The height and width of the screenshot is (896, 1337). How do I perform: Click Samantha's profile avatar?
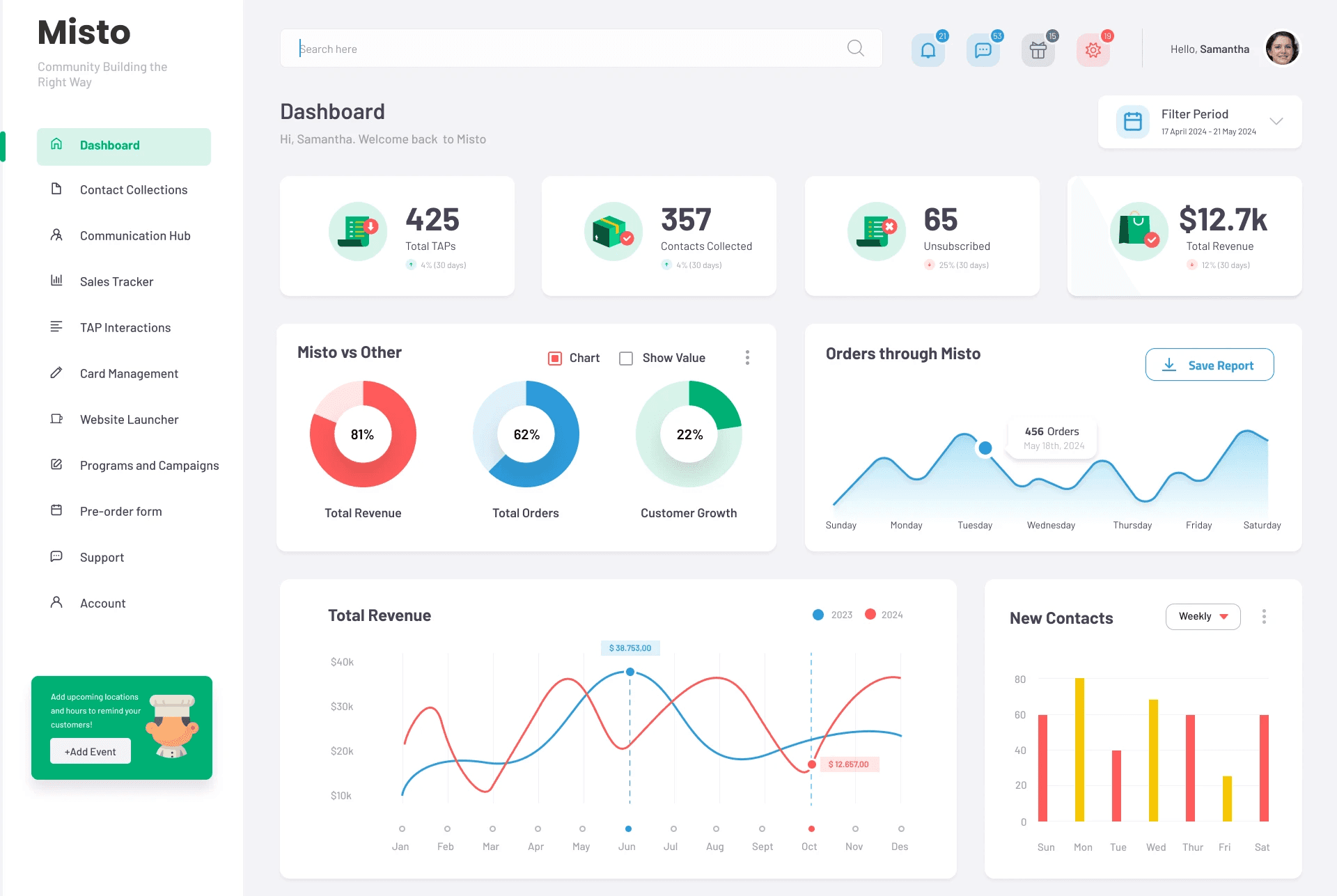(1282, 49)
